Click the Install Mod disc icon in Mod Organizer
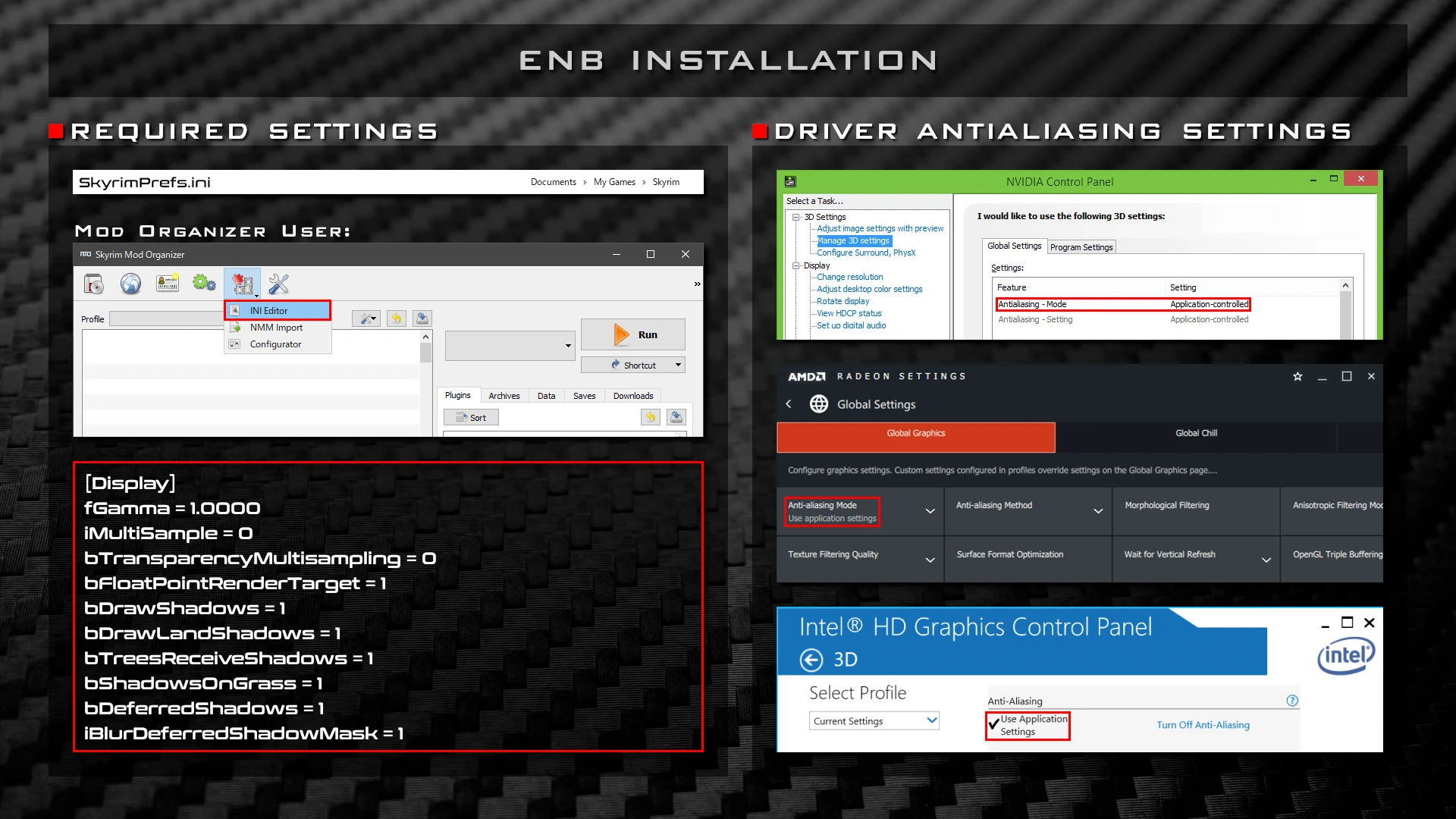 coord(94,284)
